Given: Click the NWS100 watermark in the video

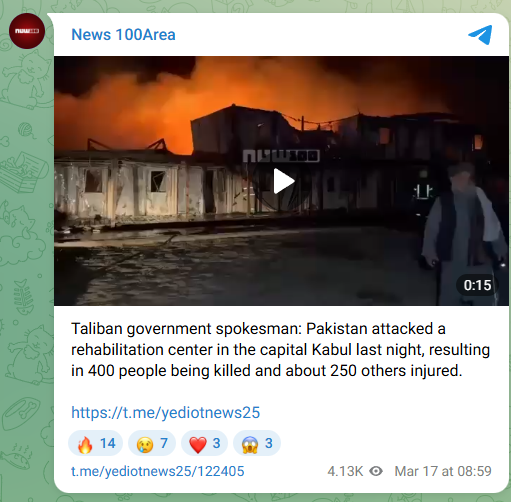Looking at the screenshot, I should click(x=281, y=156).
